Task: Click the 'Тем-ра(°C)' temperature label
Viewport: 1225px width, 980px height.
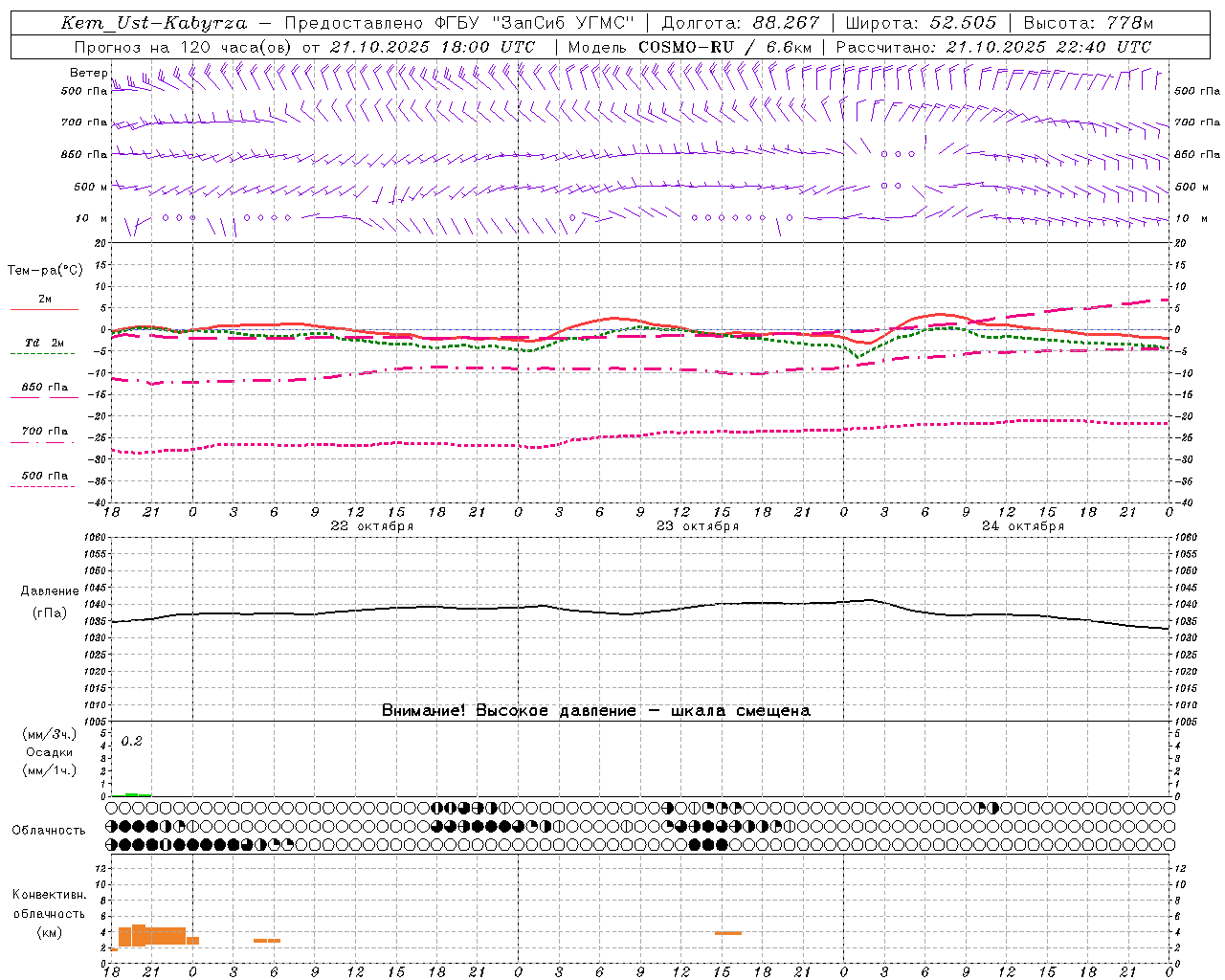Action: pyautogui.click(x=45, y=271)
